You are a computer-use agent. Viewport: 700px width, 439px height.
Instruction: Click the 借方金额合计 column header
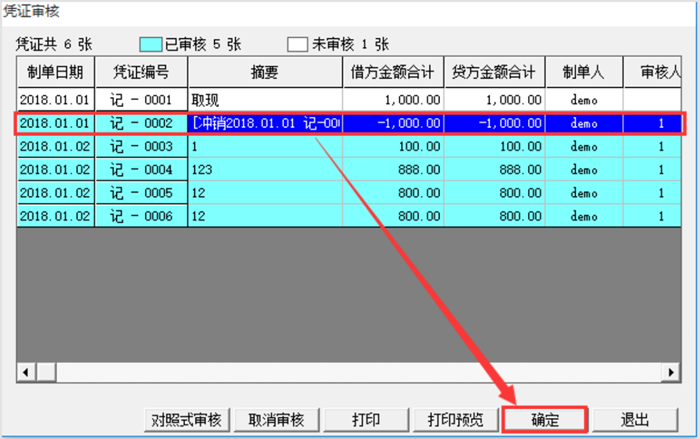(393, 72)
